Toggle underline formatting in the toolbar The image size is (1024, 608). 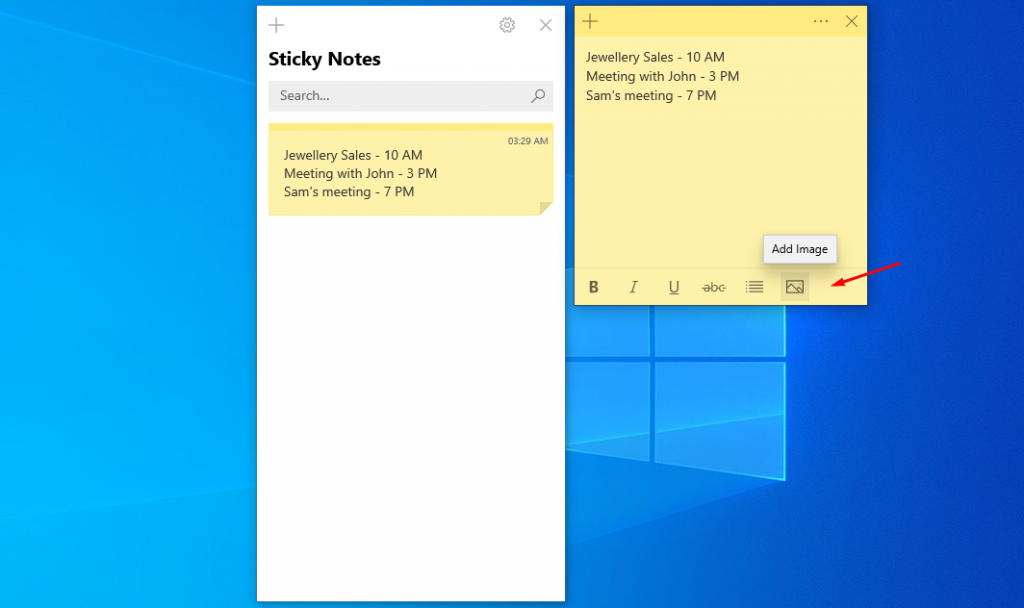point(673,287)
